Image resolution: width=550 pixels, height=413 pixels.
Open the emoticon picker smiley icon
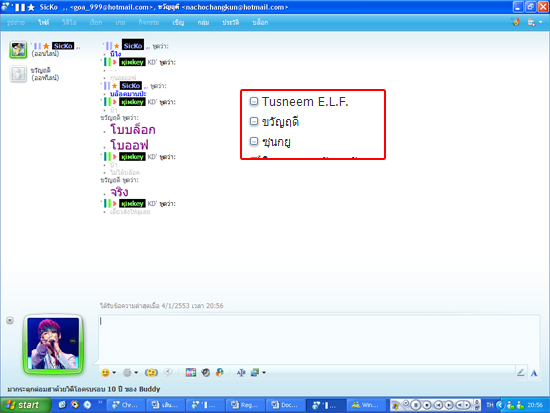(x=105, y=373)
